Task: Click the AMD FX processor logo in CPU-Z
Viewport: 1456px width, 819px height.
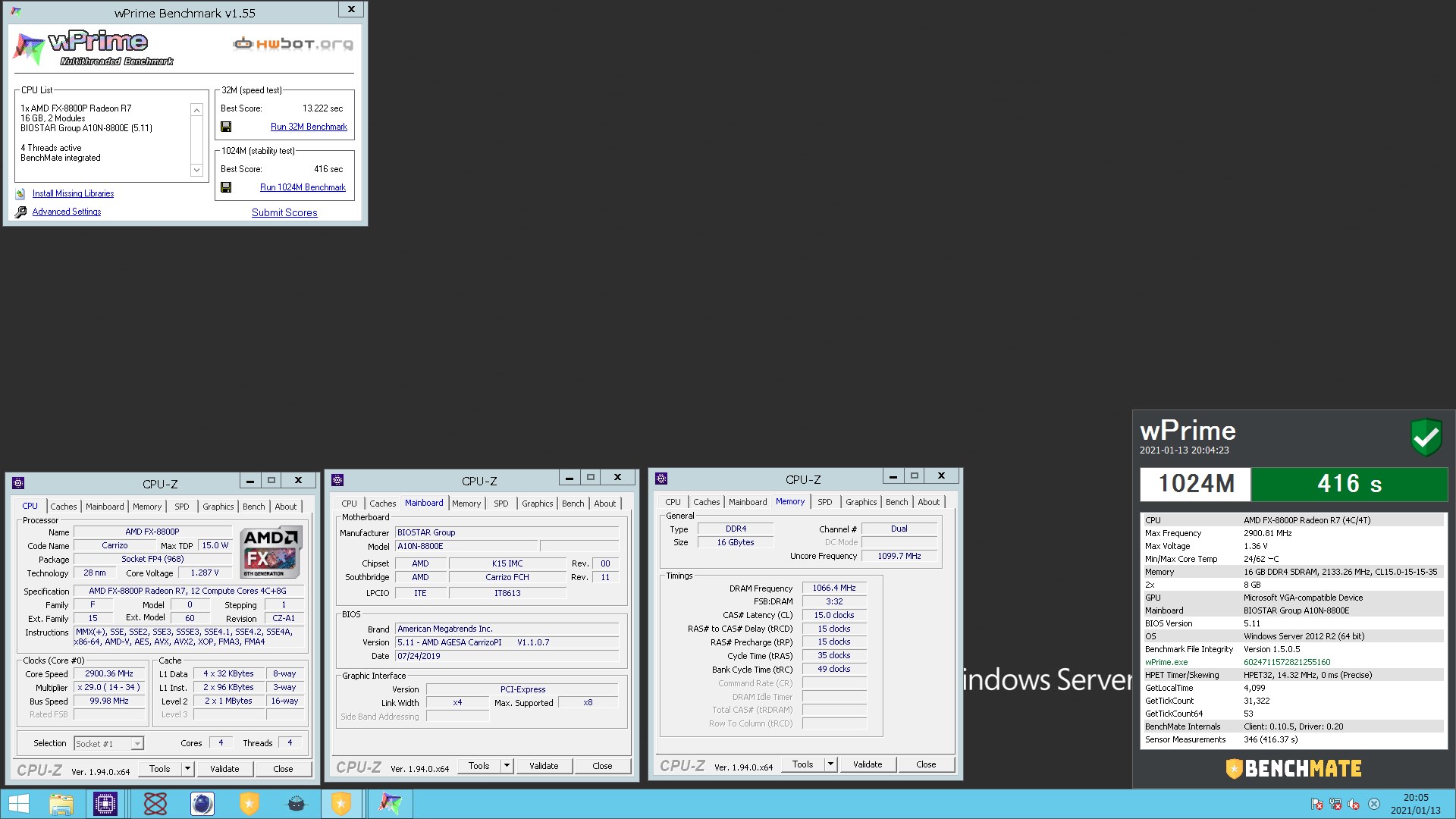Action: click(x=271, y=551)
